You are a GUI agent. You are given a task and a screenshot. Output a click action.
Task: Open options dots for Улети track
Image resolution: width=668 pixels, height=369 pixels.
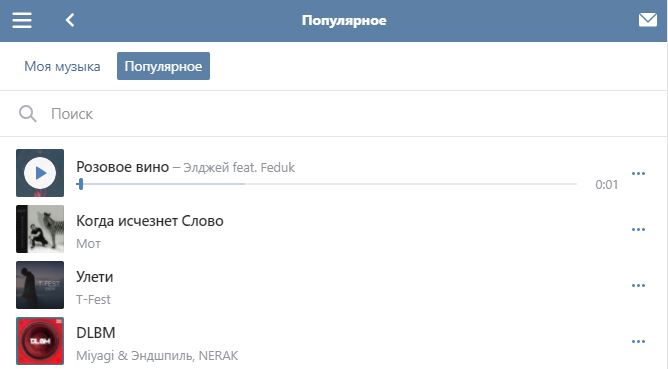(638, 285)
